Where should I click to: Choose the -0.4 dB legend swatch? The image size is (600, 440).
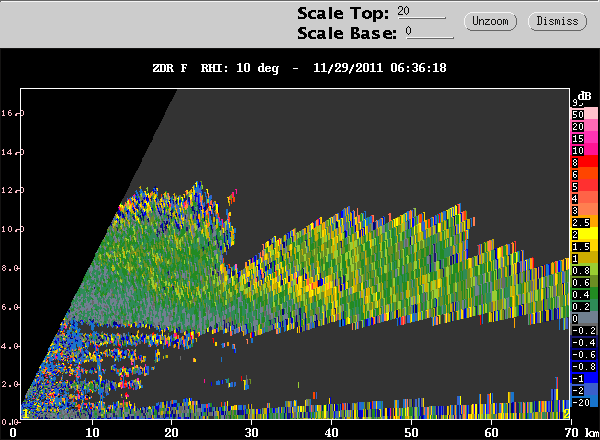[584, 342]
